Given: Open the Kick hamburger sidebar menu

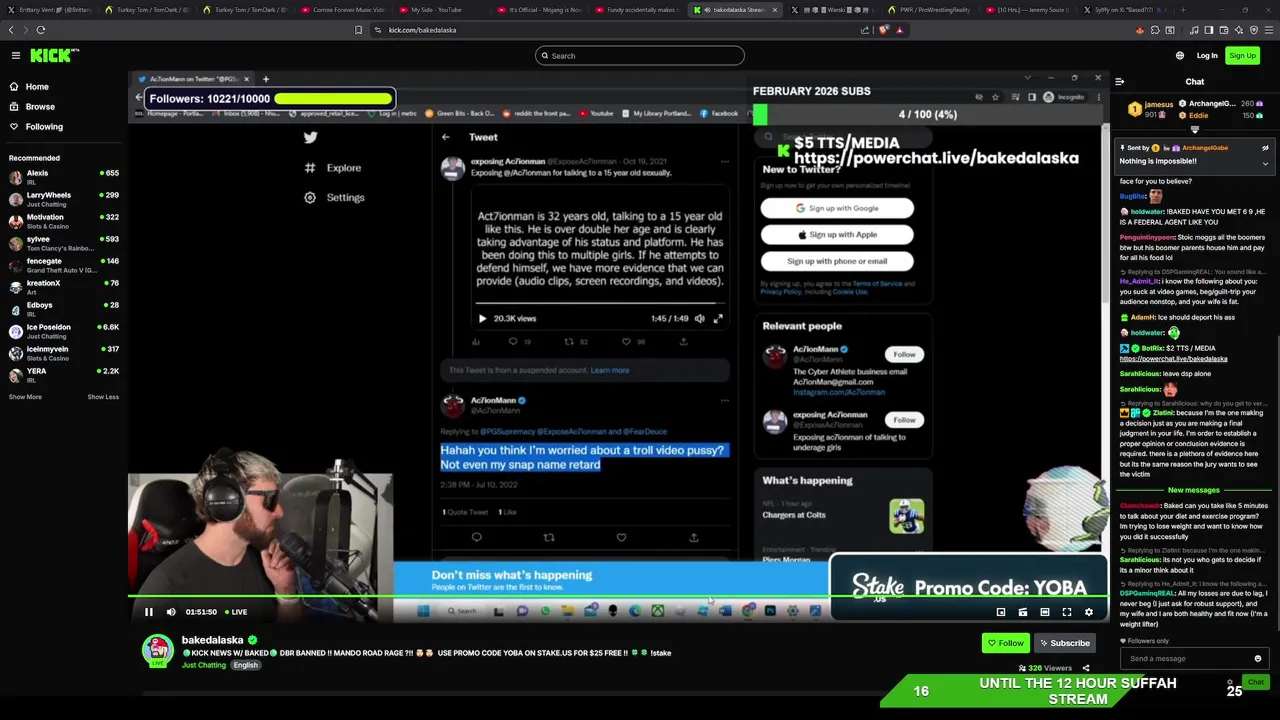Looking at the screenshot, I should pyautogui.click(x=16, y=56).
